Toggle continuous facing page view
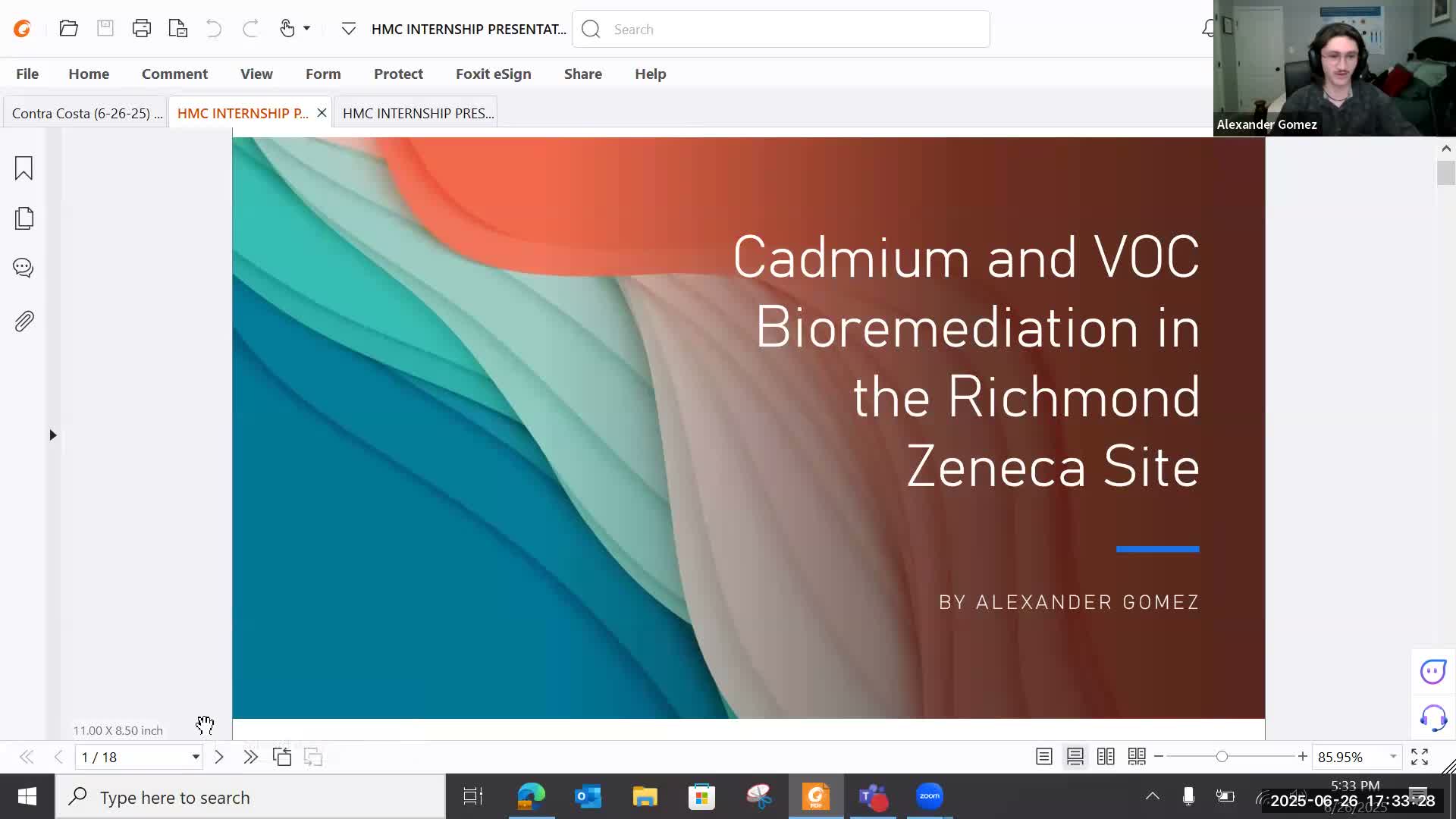1456x819 pixels. click(1137, 757)
